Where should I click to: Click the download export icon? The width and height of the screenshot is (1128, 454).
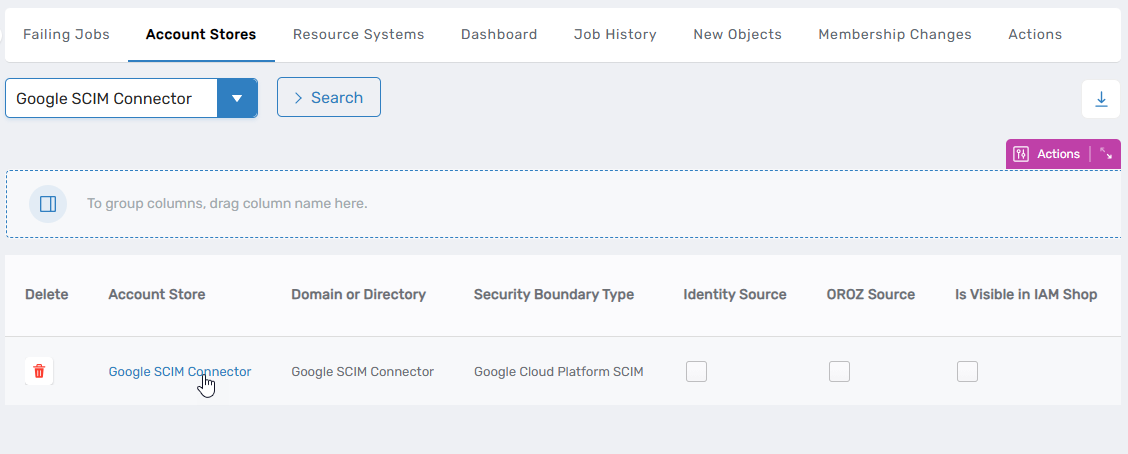coord(1101,99)
